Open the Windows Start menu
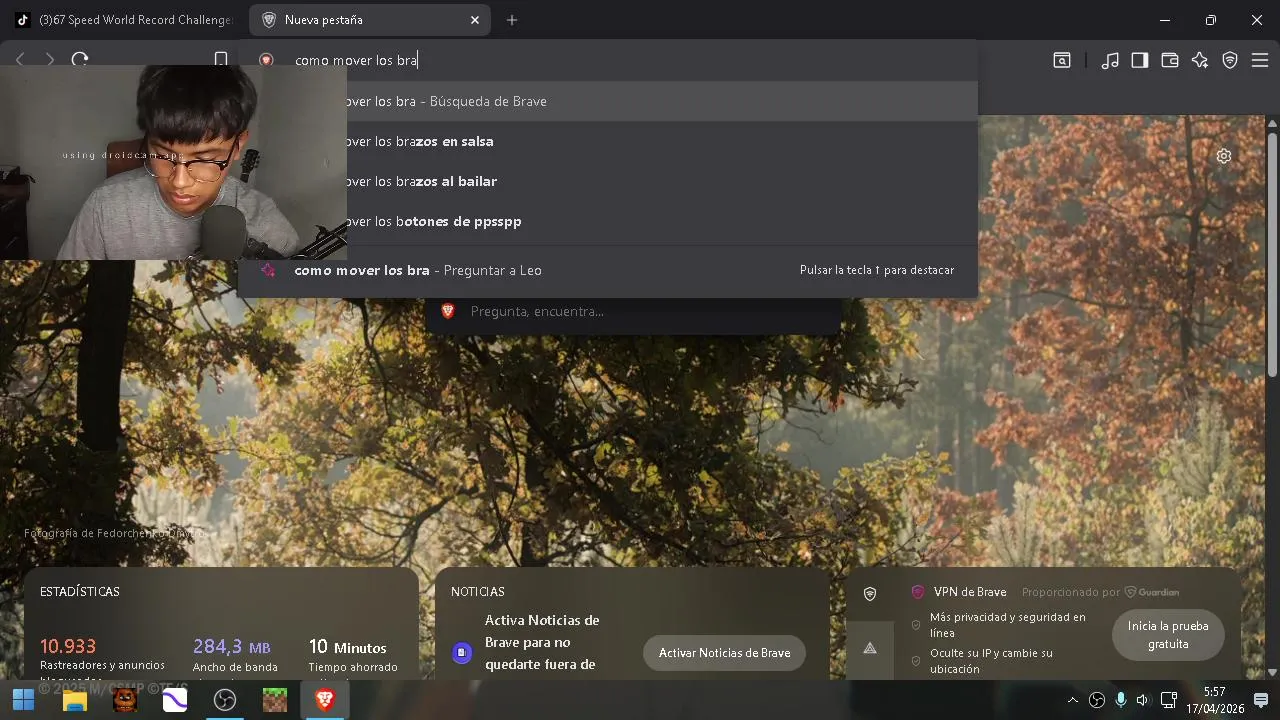The image size is (1280, 720). pos(23,700)
